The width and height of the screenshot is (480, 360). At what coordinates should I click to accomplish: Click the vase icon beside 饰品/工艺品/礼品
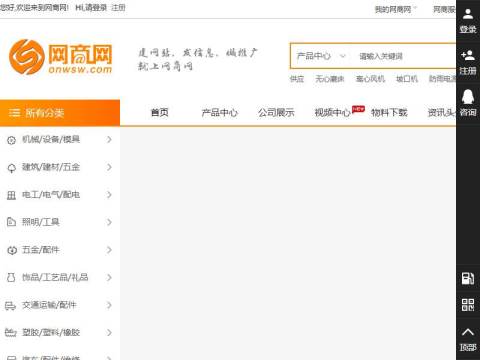(11, 277)
